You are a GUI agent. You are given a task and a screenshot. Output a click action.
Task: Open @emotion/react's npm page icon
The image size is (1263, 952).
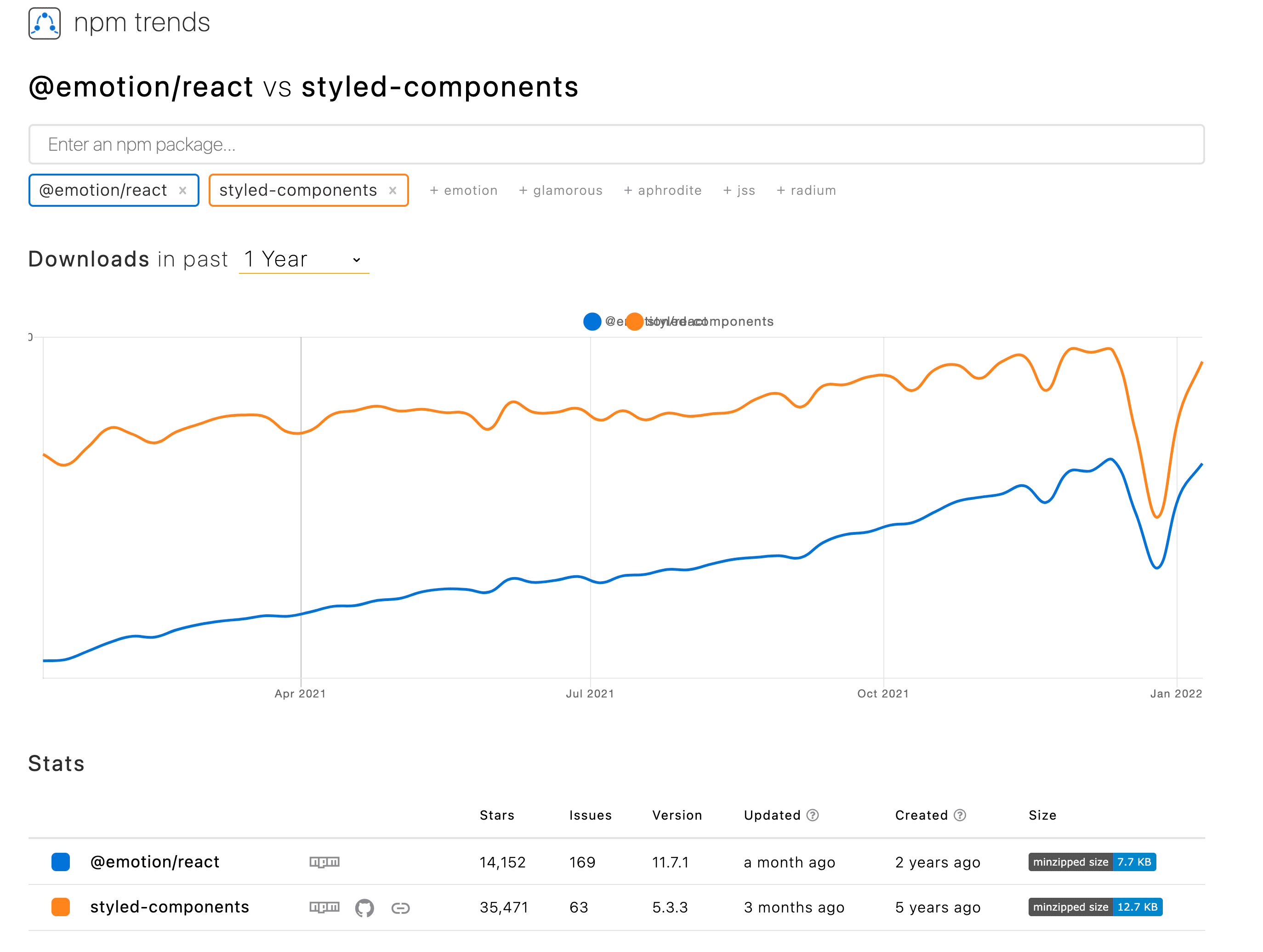click(x=324, y=862)
